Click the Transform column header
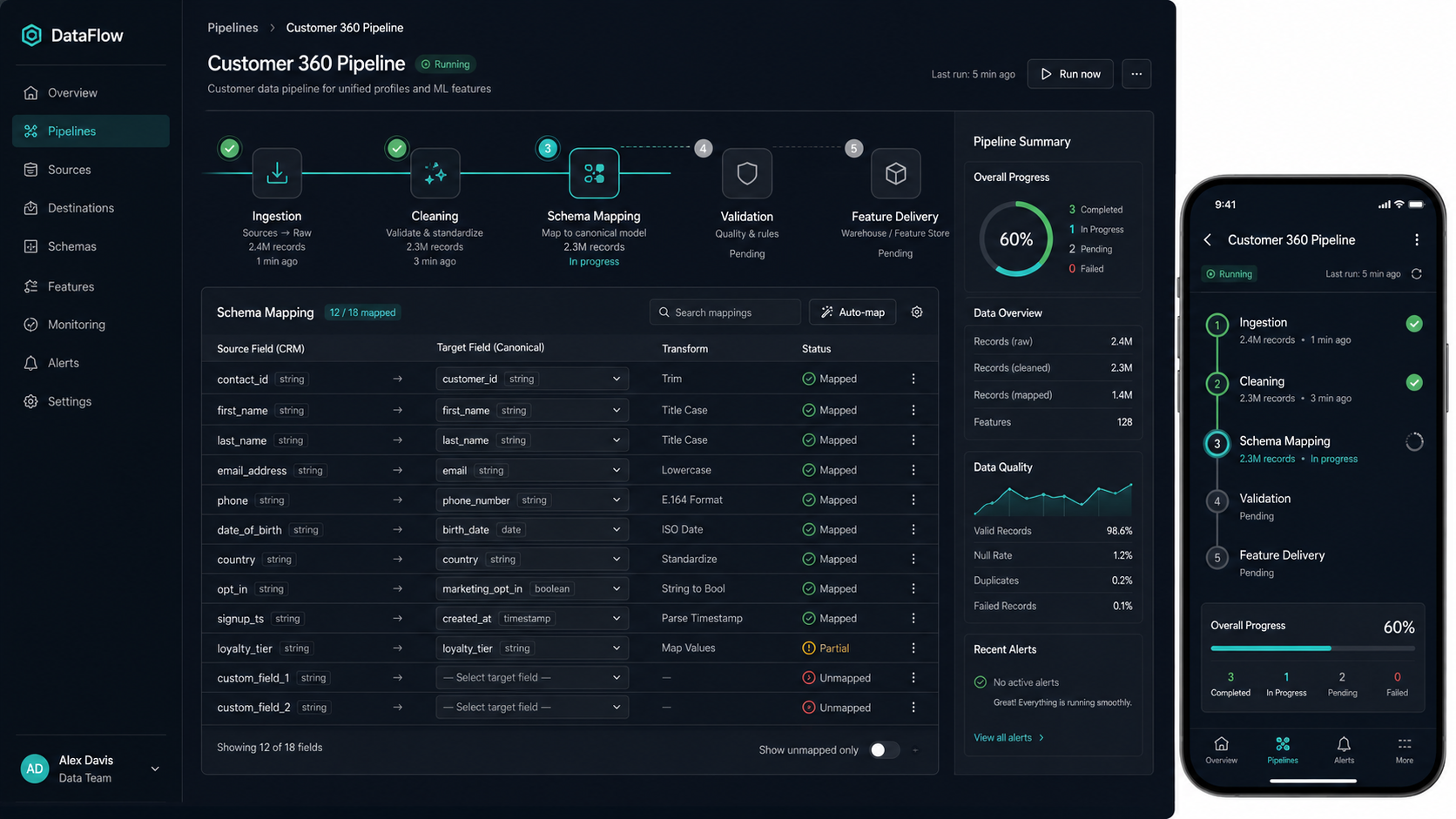Viewport: 1456px width, 819px height. pyautogui.click(x=684, y=348)
